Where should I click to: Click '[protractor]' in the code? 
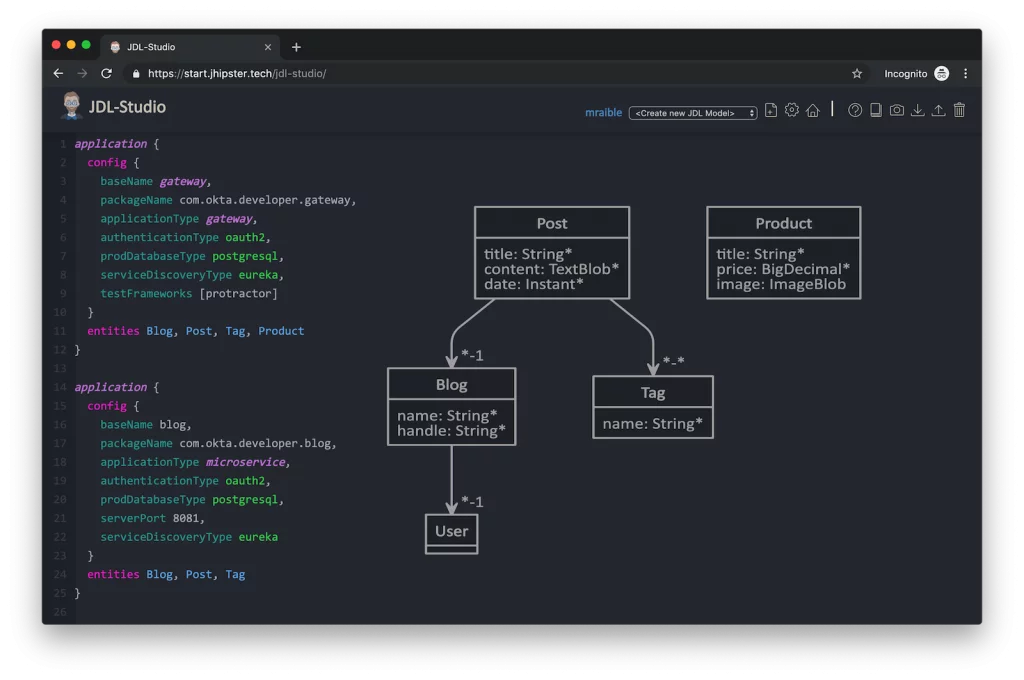pos(238,294)
